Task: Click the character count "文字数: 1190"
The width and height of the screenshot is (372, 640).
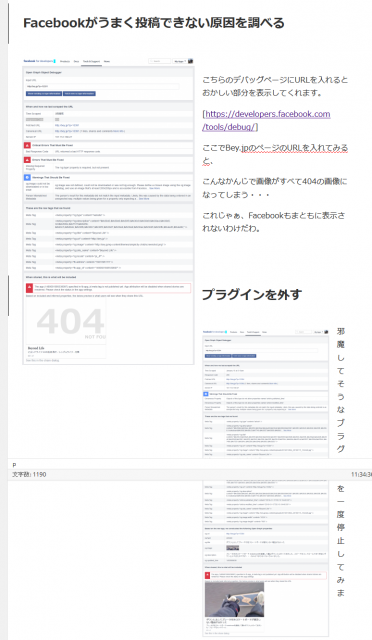Action: [x=29, y=474]
